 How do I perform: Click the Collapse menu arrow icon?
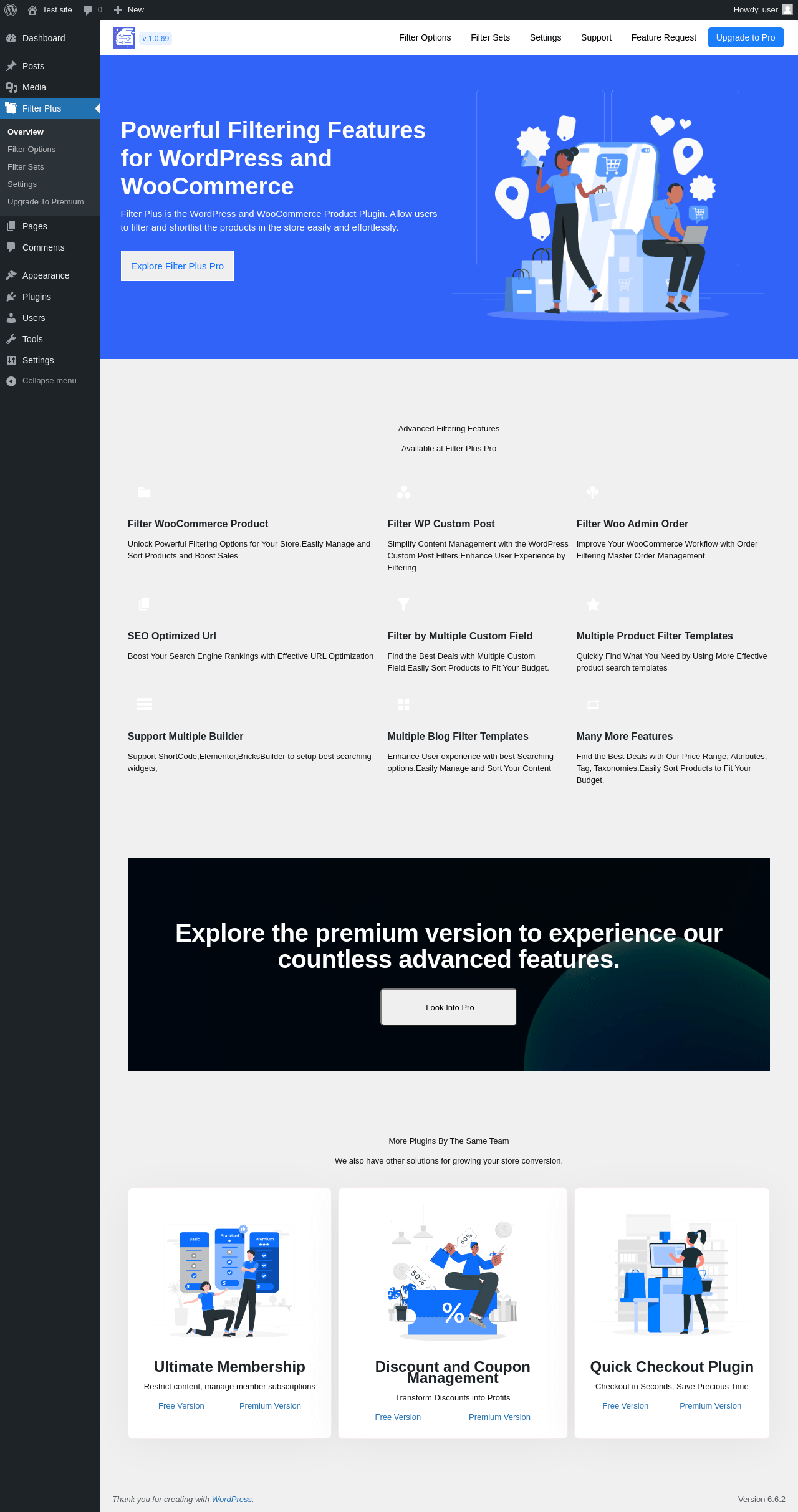click(x=11, y=381)
